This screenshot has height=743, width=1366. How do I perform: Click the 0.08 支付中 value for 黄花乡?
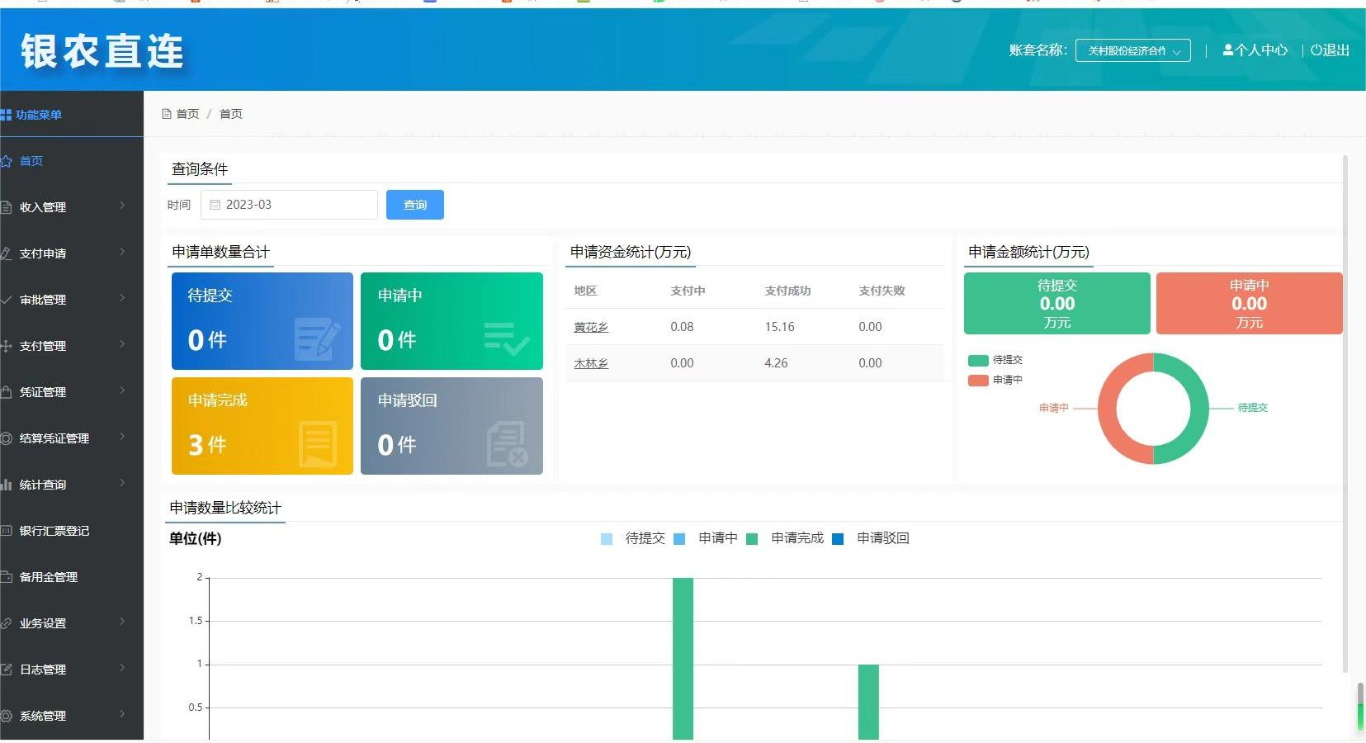[x=682, y=327]
